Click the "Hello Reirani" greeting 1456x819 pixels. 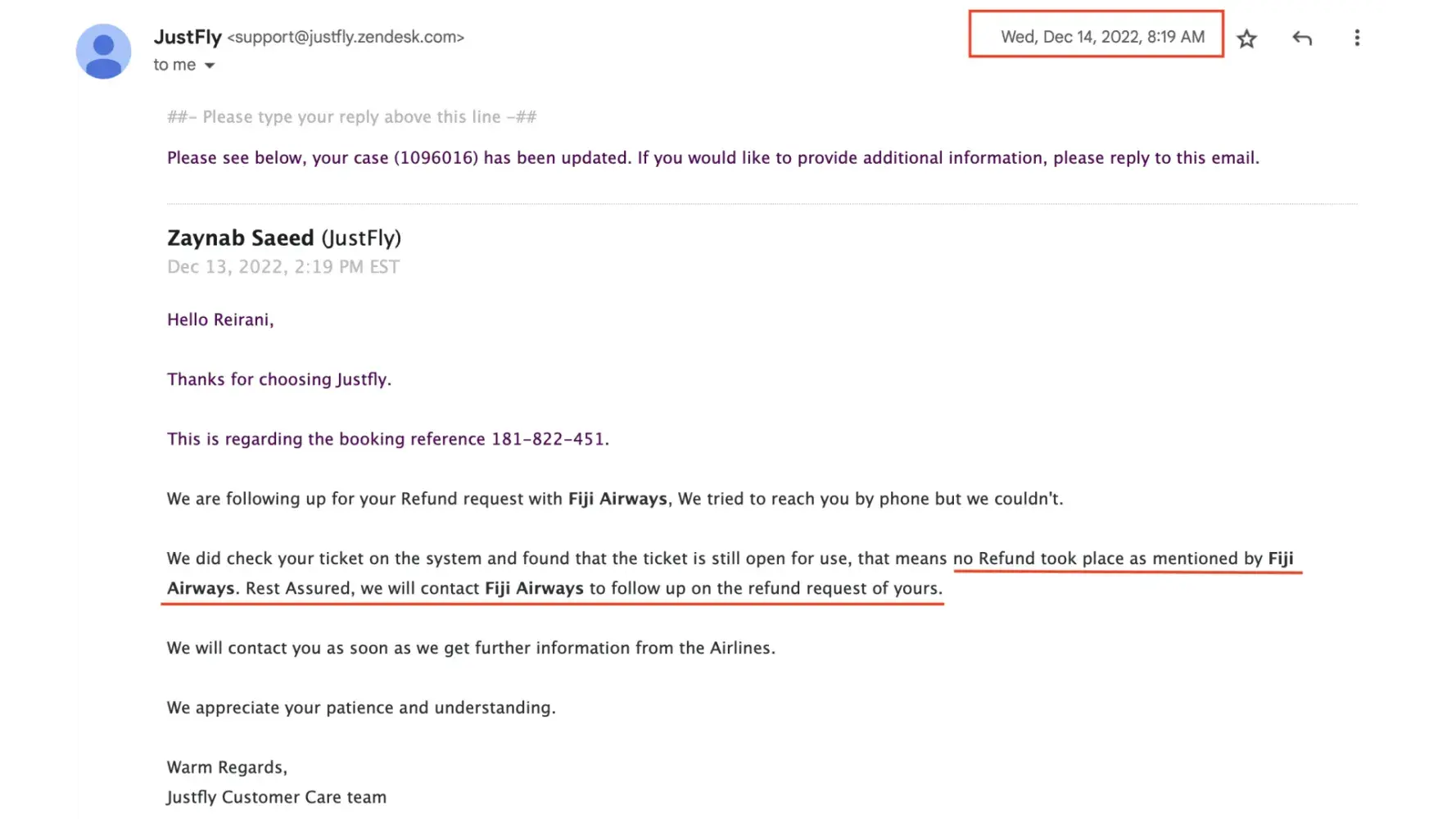(x=220, y=319)
